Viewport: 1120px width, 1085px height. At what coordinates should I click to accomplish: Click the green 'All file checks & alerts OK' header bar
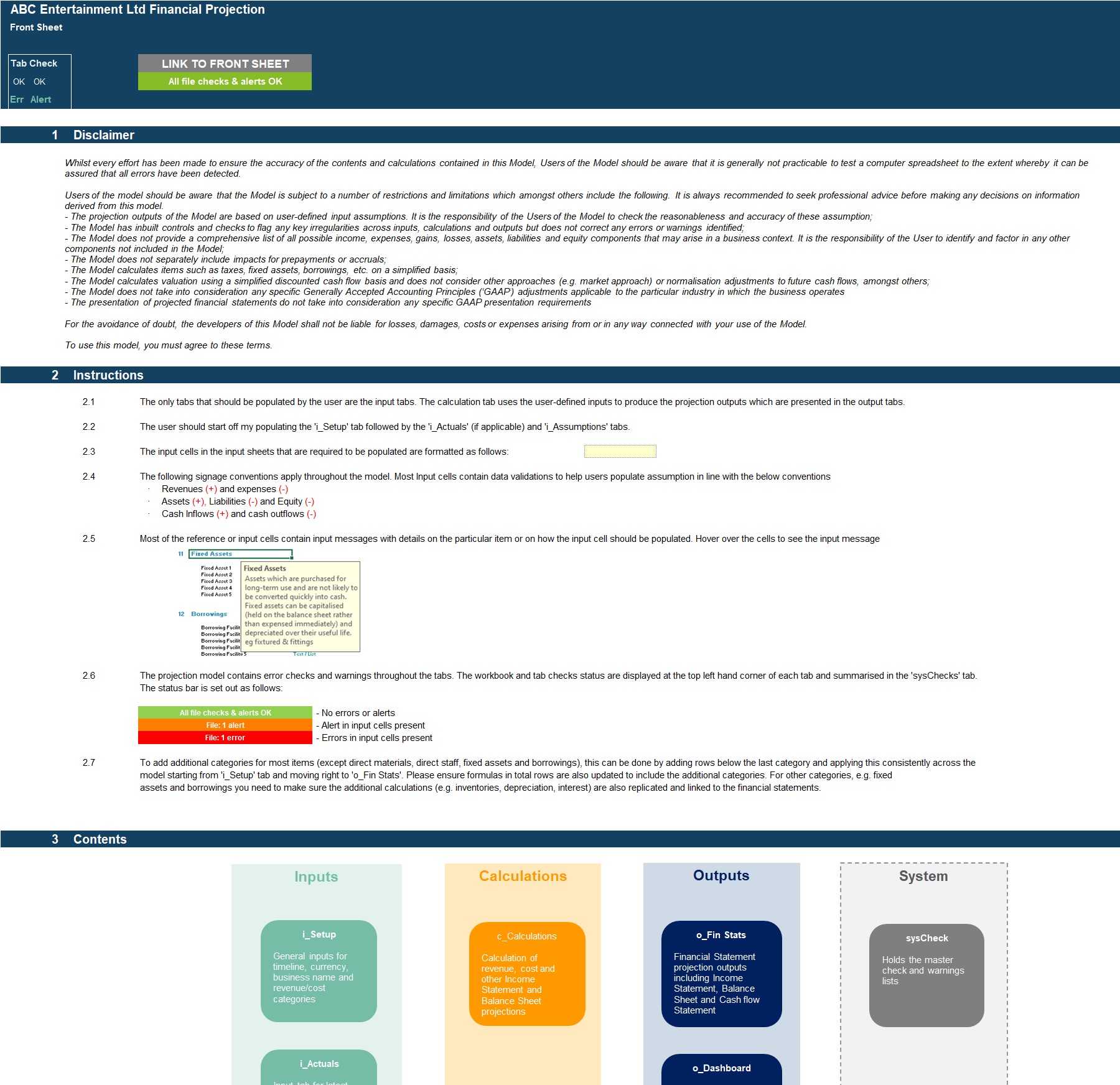[225, 81]
